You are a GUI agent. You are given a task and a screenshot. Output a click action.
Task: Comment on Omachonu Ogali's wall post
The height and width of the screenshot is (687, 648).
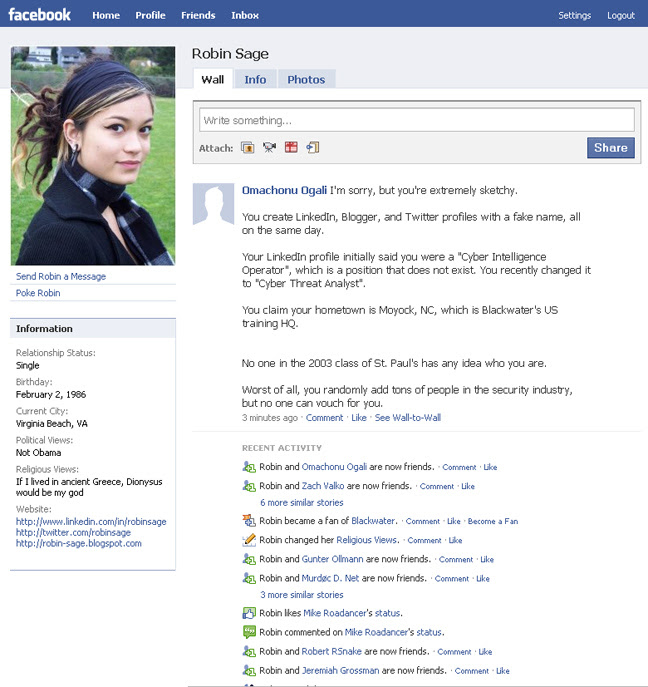tap(324, 418)
